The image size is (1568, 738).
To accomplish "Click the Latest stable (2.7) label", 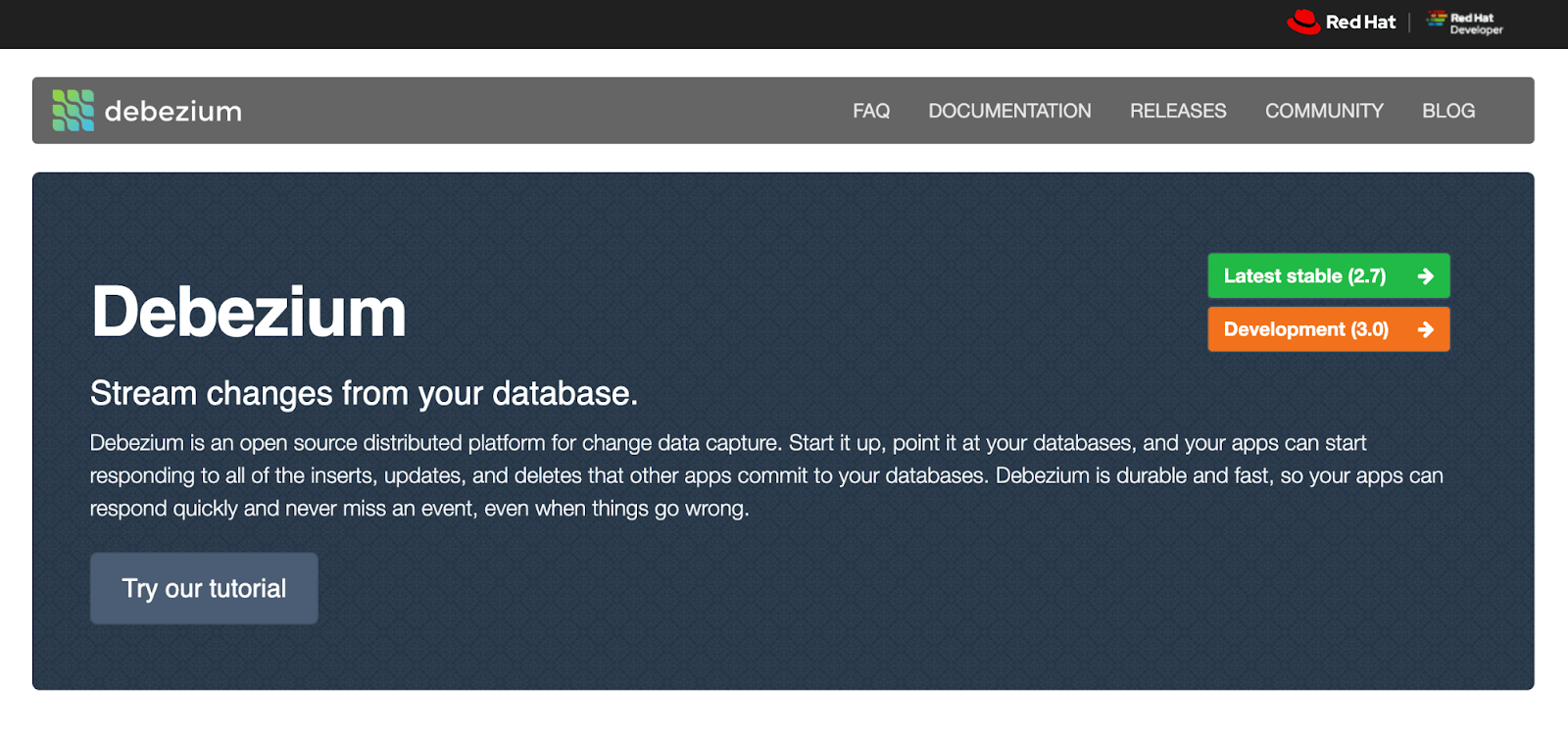I will [x=1304, y=276].
